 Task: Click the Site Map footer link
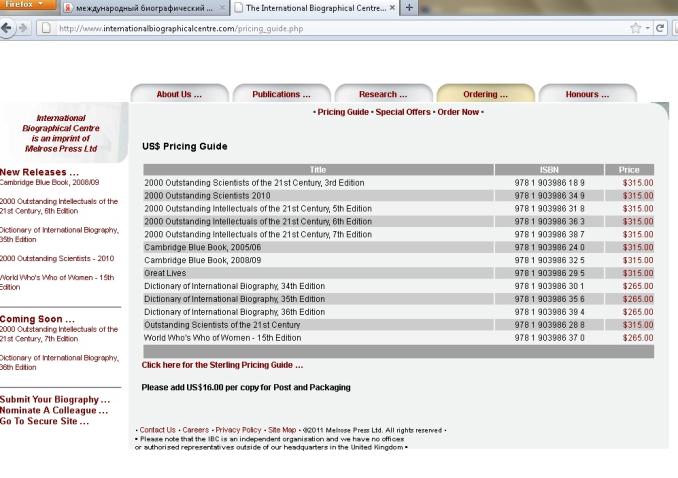[282, 430]
